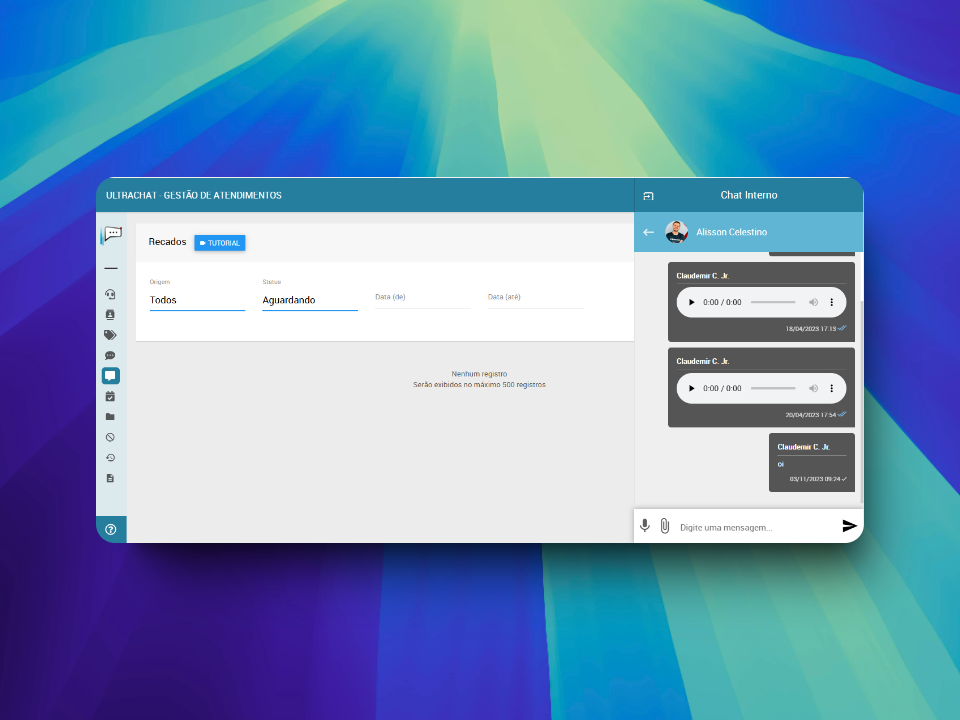Click the Data (de) date field
960x720 pixels.
pos(422,298)
